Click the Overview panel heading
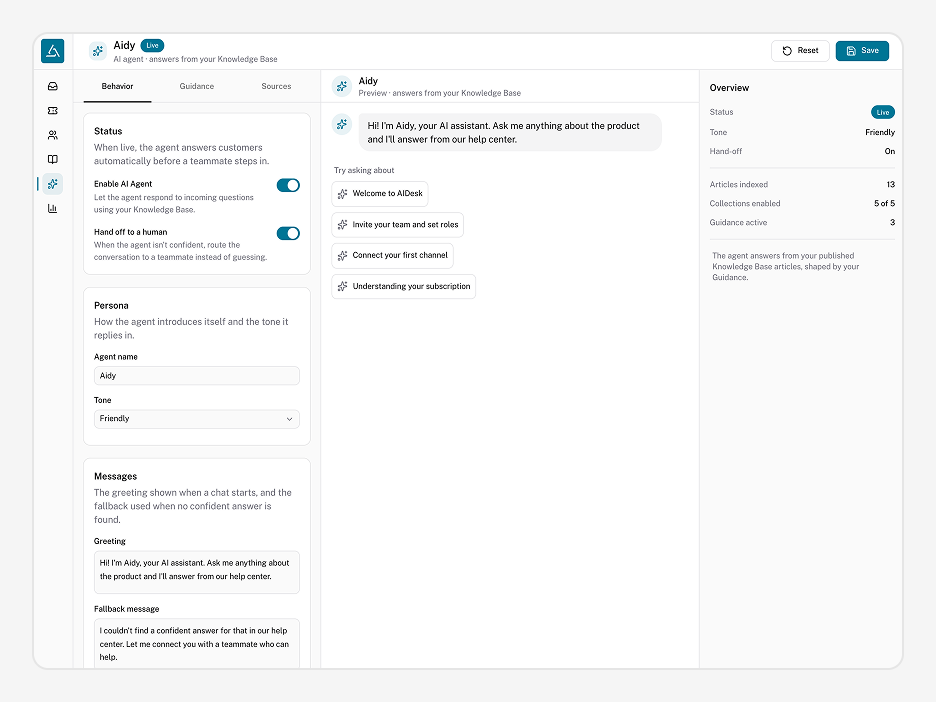 tap(729, 88)
